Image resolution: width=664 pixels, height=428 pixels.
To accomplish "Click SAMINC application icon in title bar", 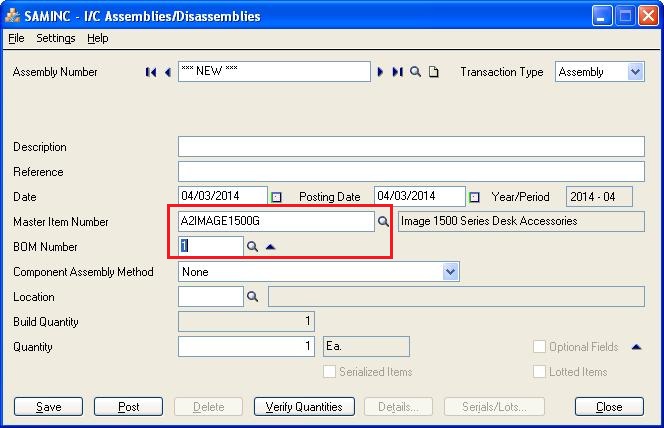I will [x=13, y=16].
